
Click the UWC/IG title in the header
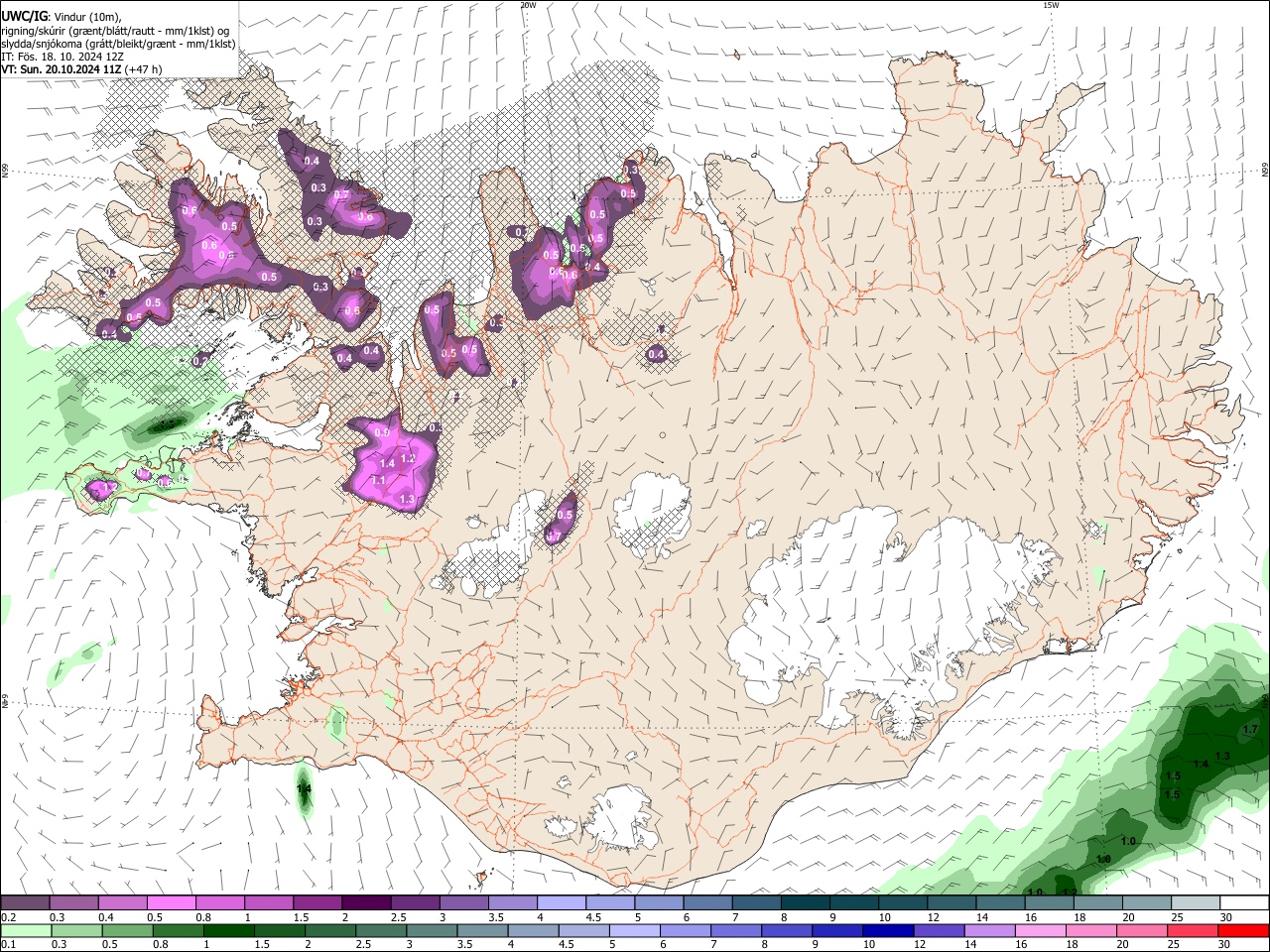pyautogui.click(x=24, y=17)
